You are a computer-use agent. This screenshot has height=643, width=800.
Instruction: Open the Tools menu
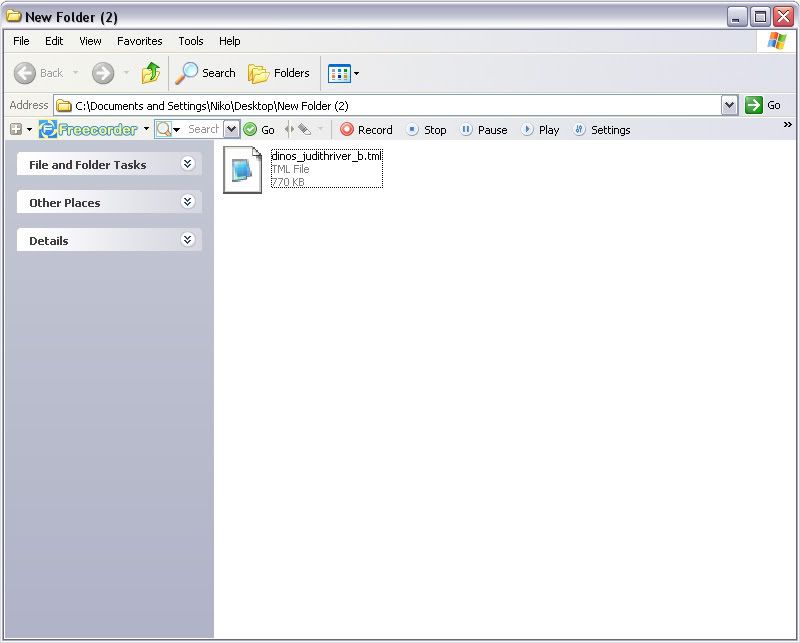(x=191, y=41)
